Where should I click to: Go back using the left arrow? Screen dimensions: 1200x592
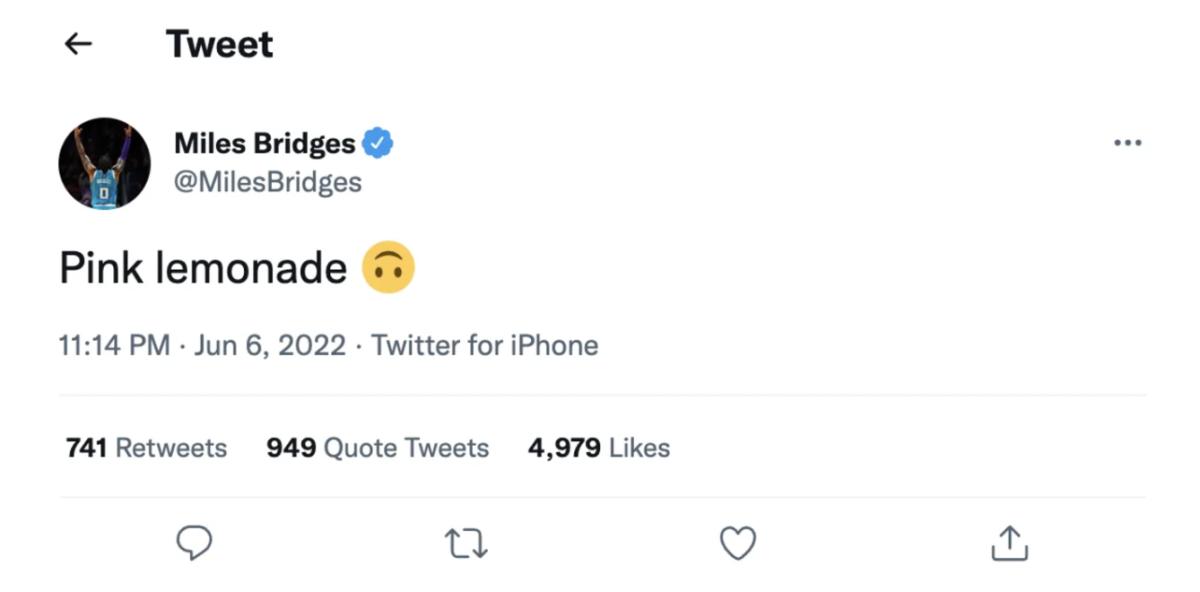(x=78, y=44)
